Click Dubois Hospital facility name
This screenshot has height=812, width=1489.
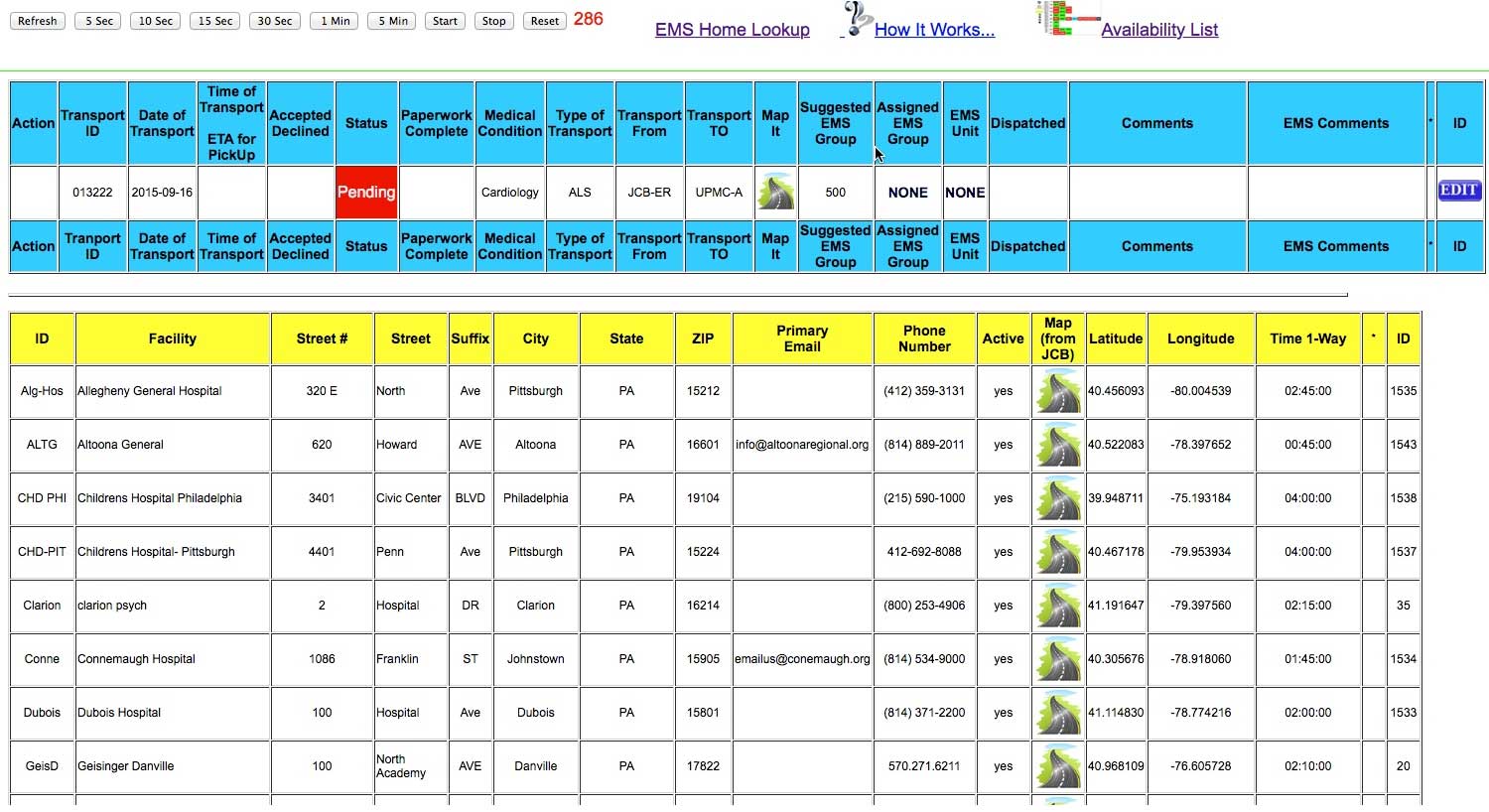click(x=119, y=713)
